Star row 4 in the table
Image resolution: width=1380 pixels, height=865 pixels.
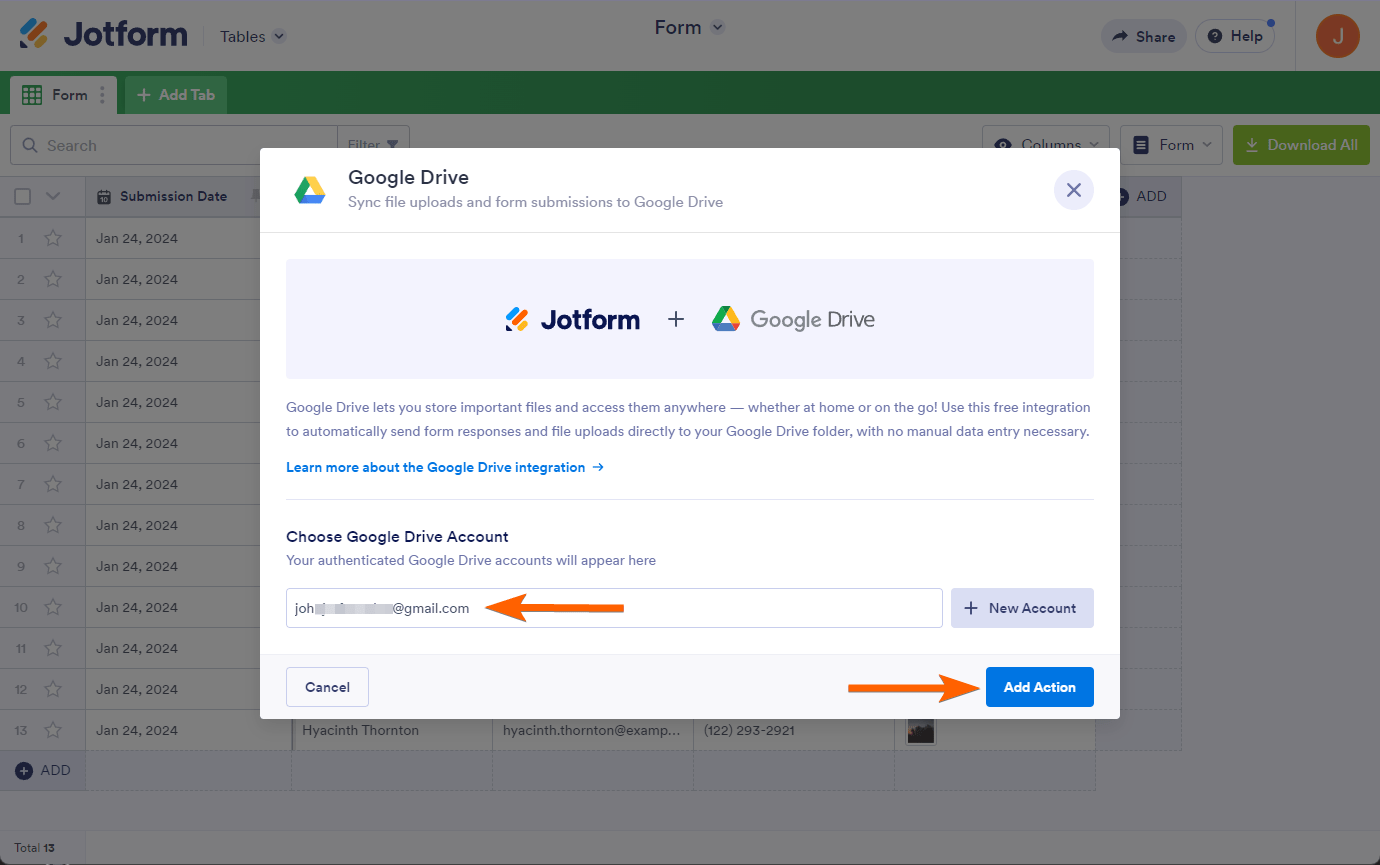pyautogui.click(x=53, y=361)
